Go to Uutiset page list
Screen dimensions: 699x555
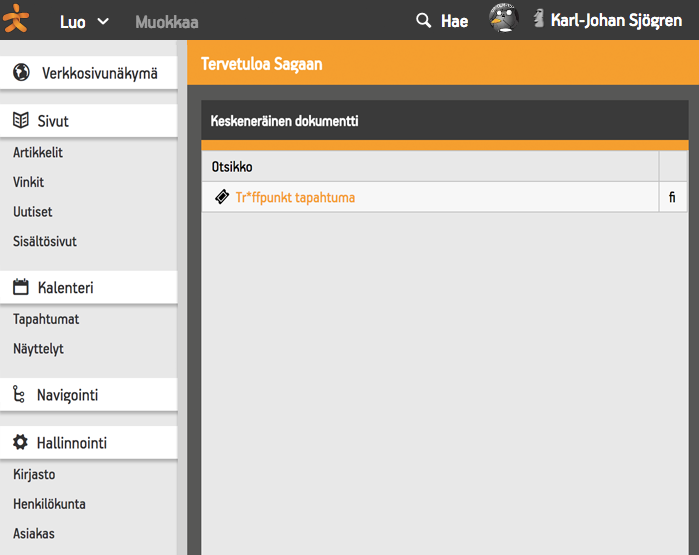coord(33,212)
